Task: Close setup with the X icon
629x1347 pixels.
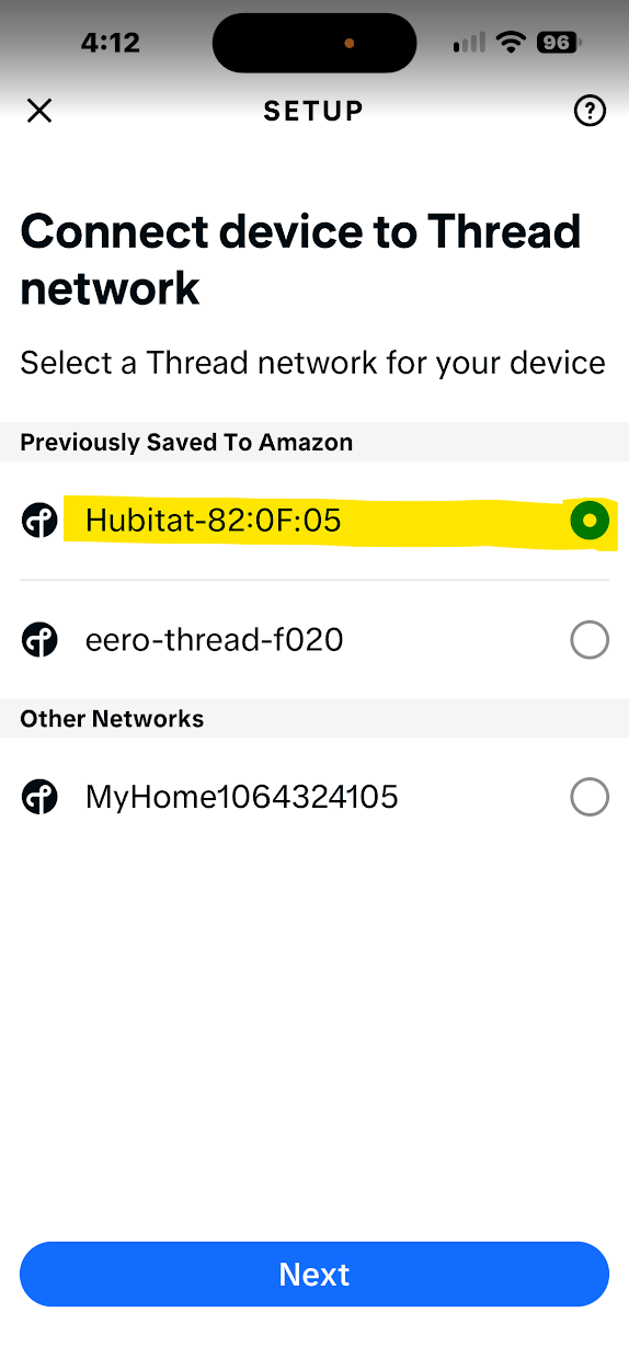Action: point(39,110)
